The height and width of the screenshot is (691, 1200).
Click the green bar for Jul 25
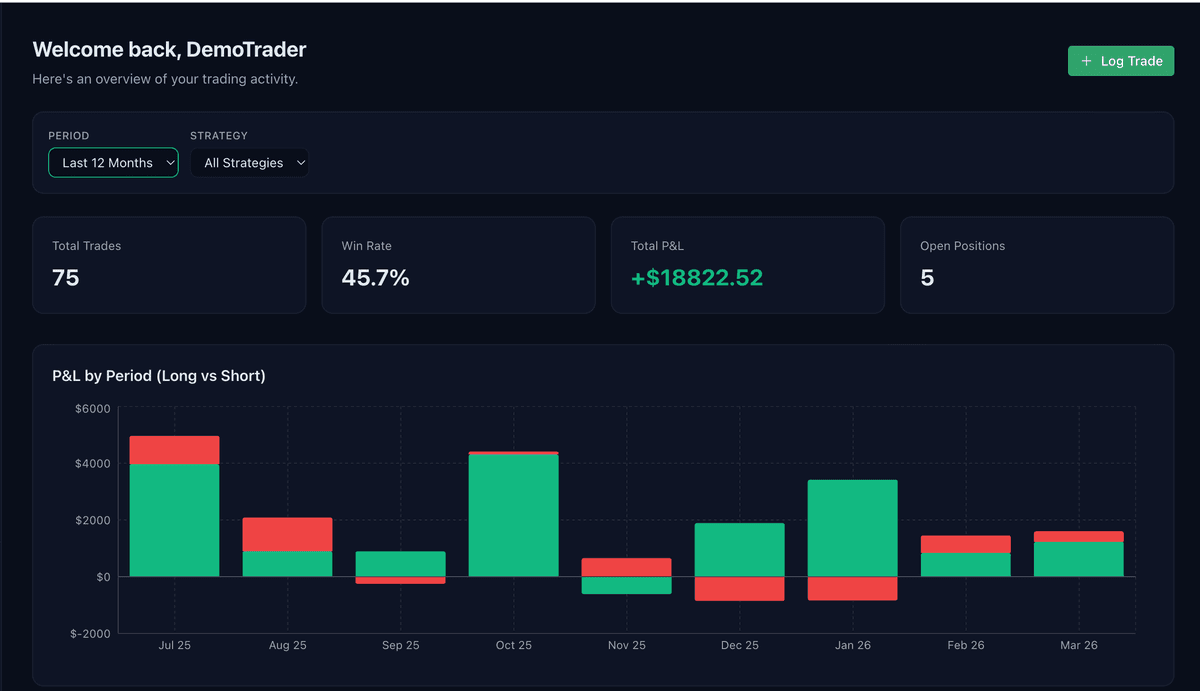(x=174, y=520)
